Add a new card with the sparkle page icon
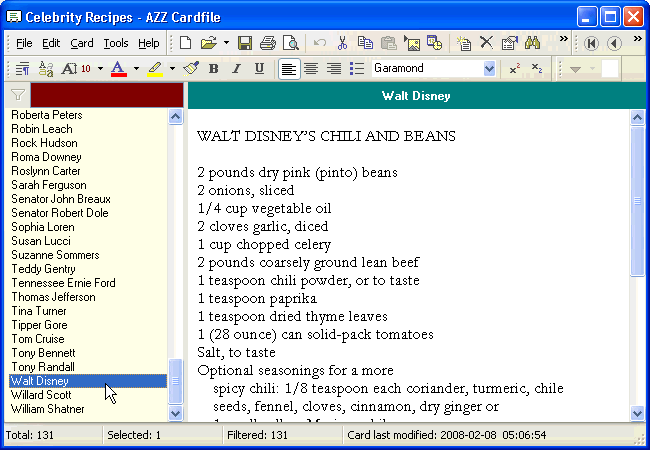 pyautogui.click(x=463, y=43)
